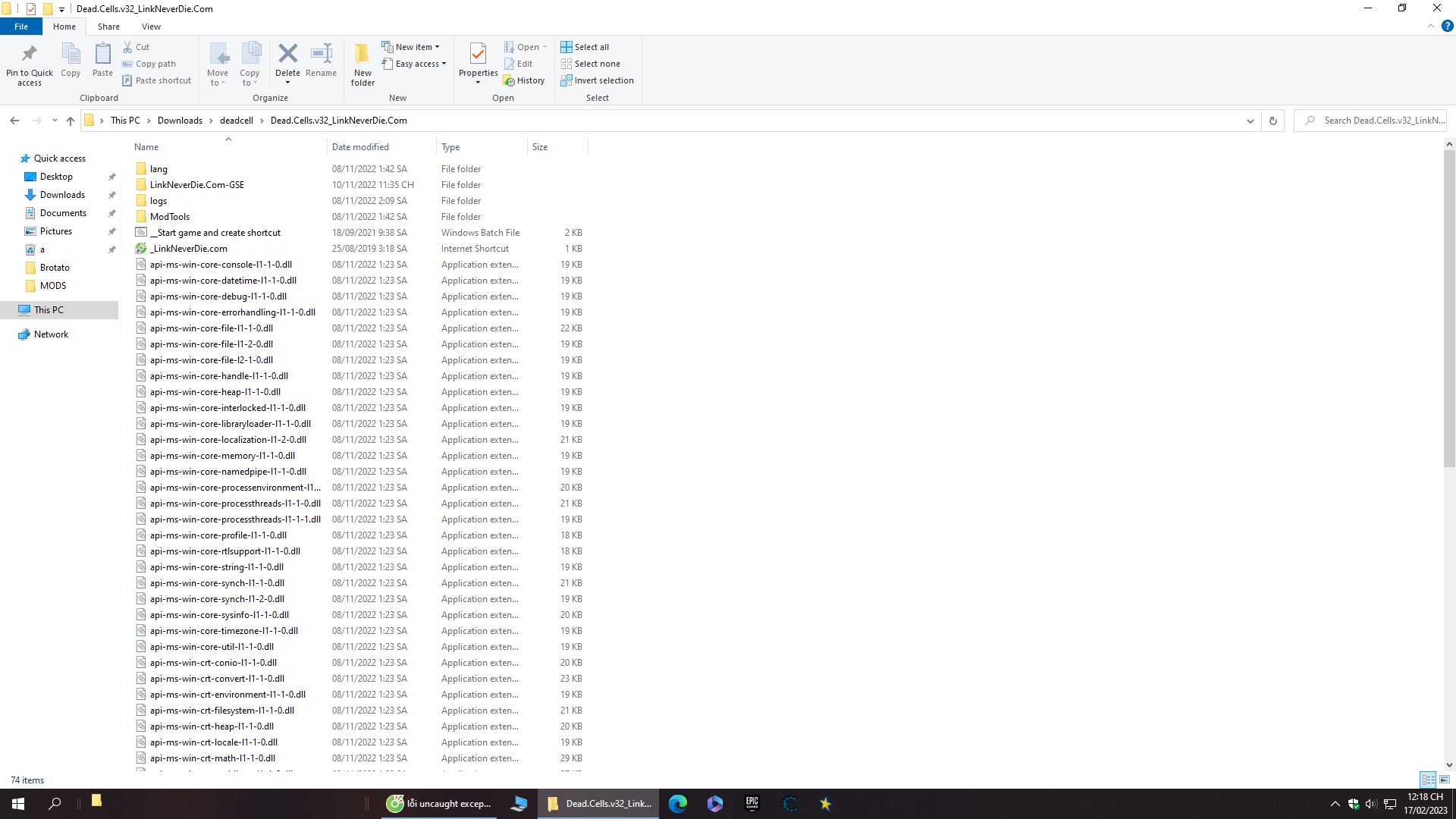The height and width of the screenshot is (819, 1456).
Task: Click Copy path command
Action: click(x=149, y=64)
